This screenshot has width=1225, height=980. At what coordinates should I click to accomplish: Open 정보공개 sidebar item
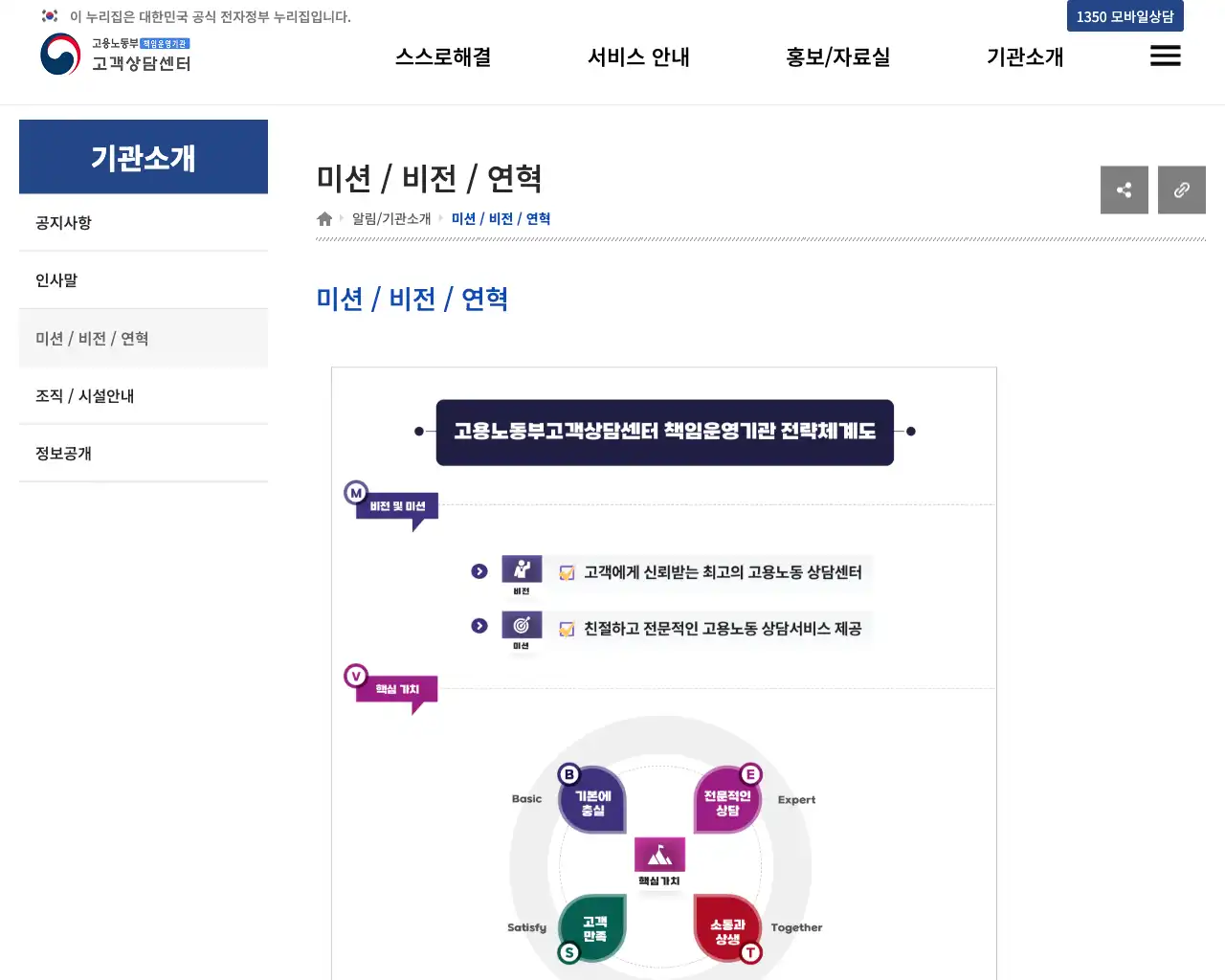(63, 454)
